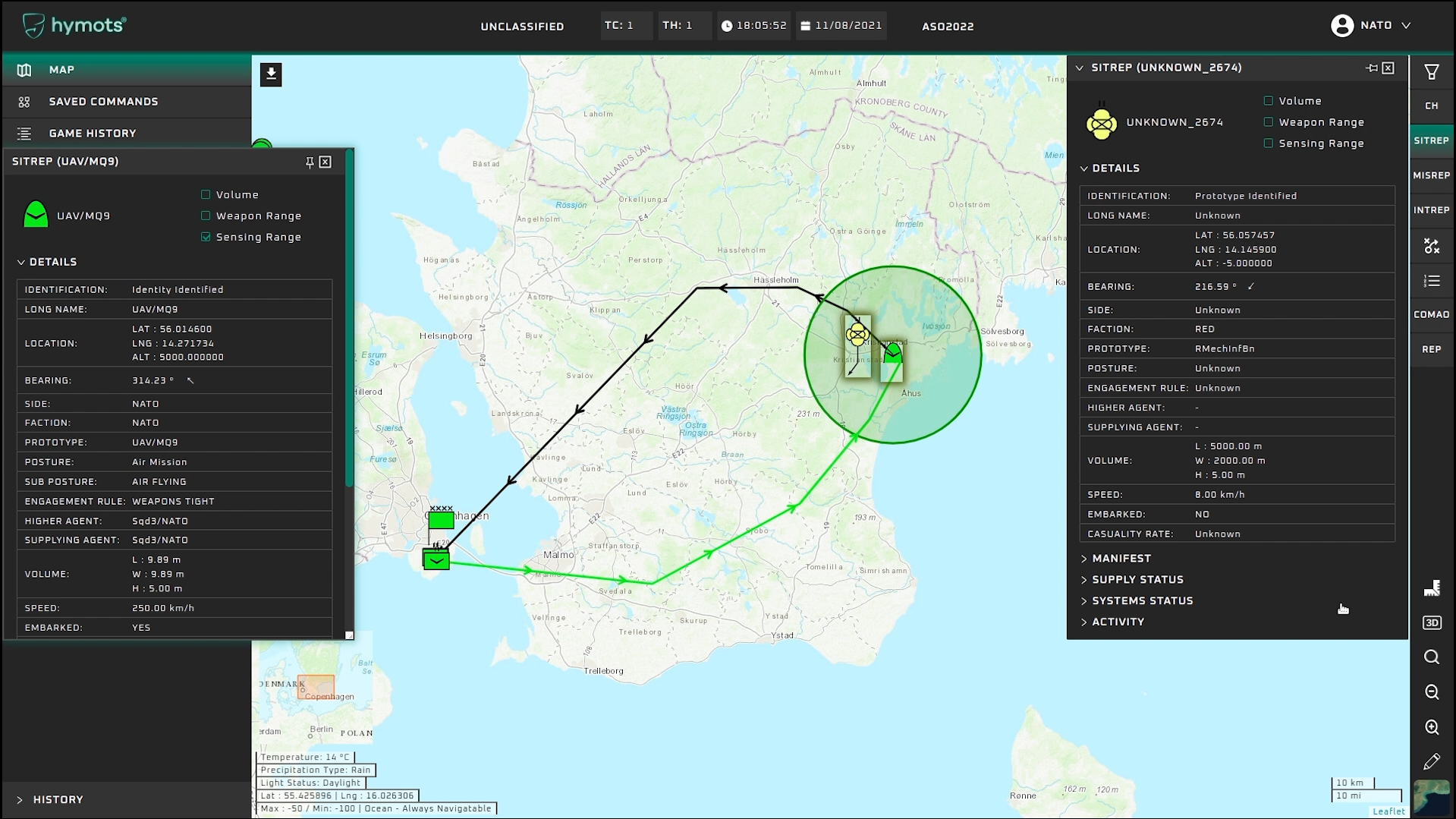
Task: Open the task list icon in right sidebar
Action: tap(1432, 282)
